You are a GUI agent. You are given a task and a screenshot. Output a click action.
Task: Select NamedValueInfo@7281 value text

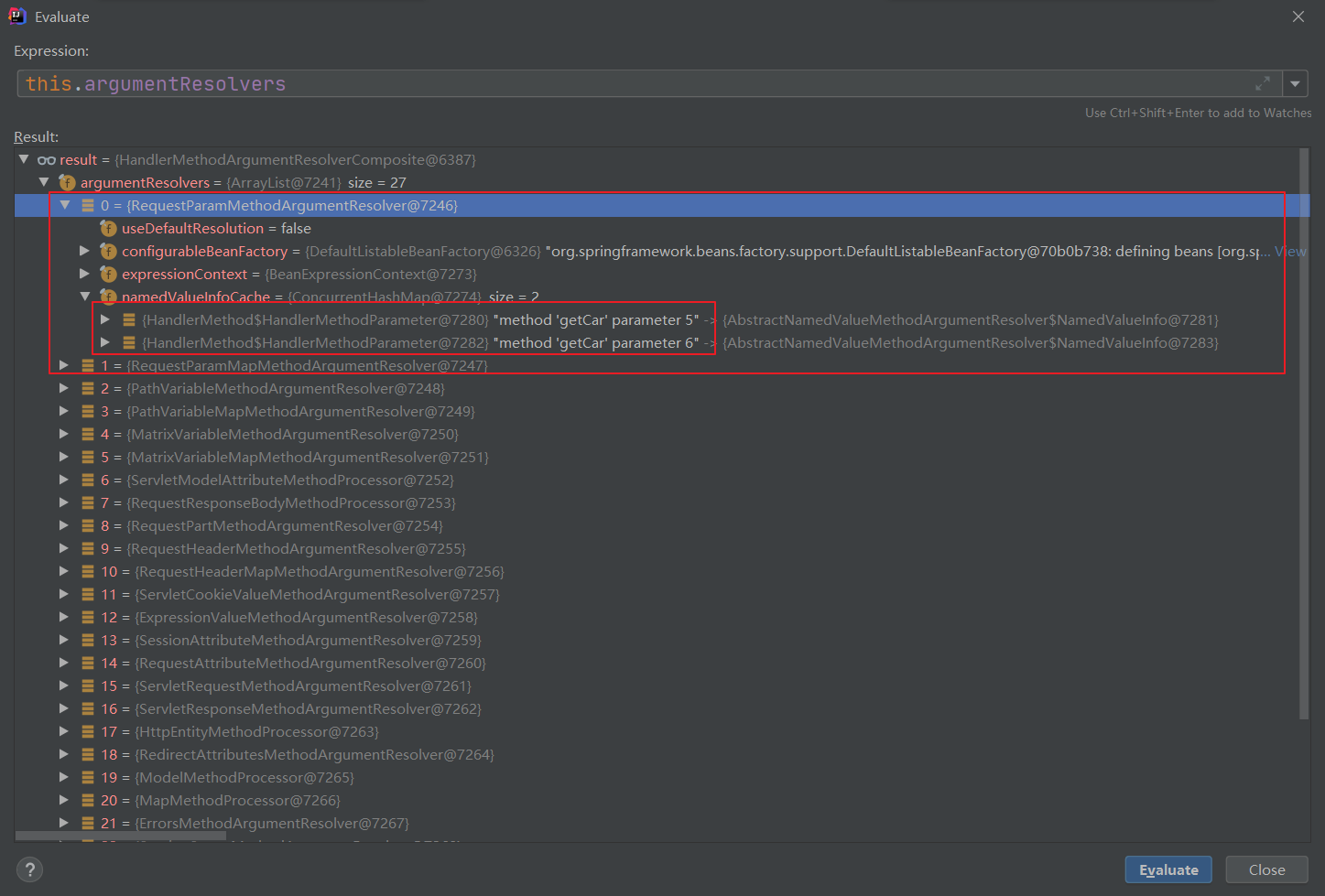point(971,319)
